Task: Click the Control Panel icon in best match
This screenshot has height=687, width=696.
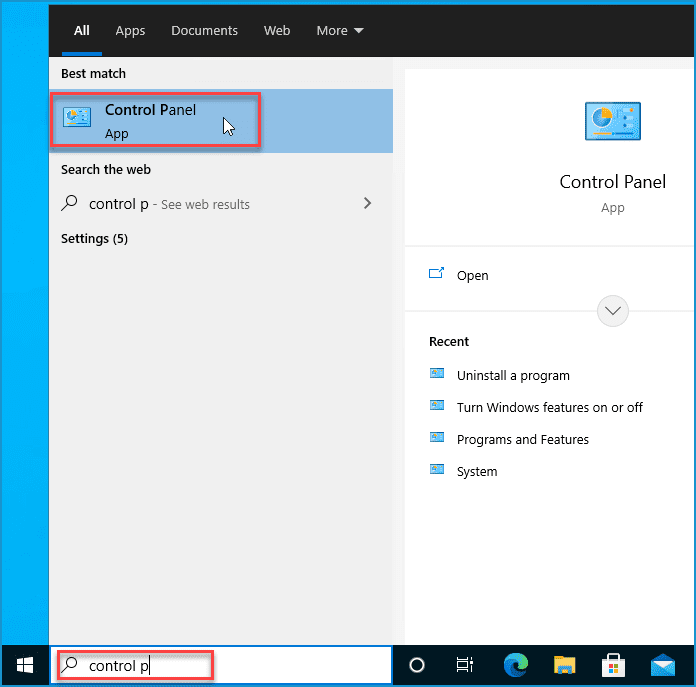Action: [x=77, y=117]
